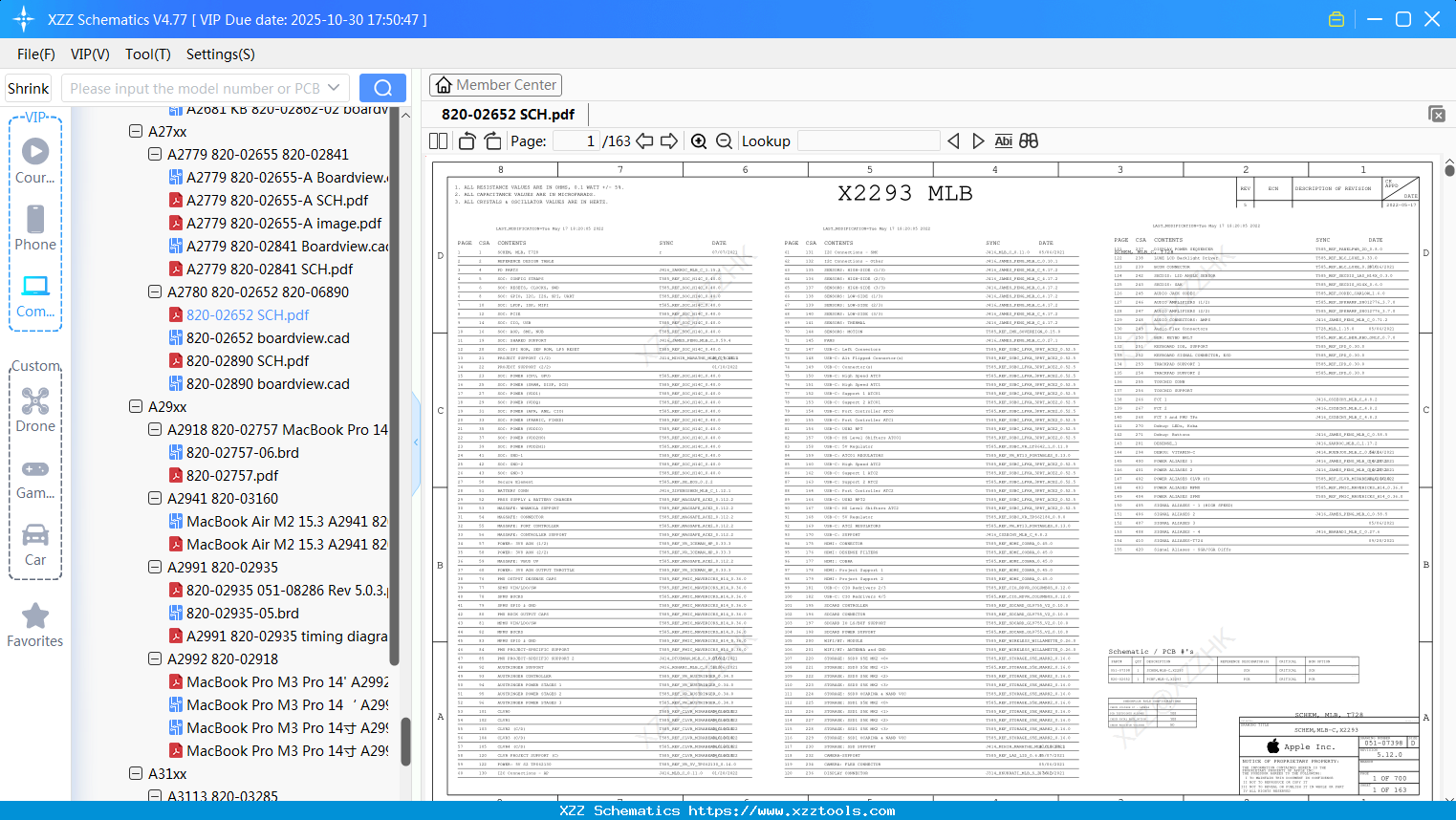Click the blue search button
The width and height of the screenshot is (1456, 820).
[x=382, y=89]
